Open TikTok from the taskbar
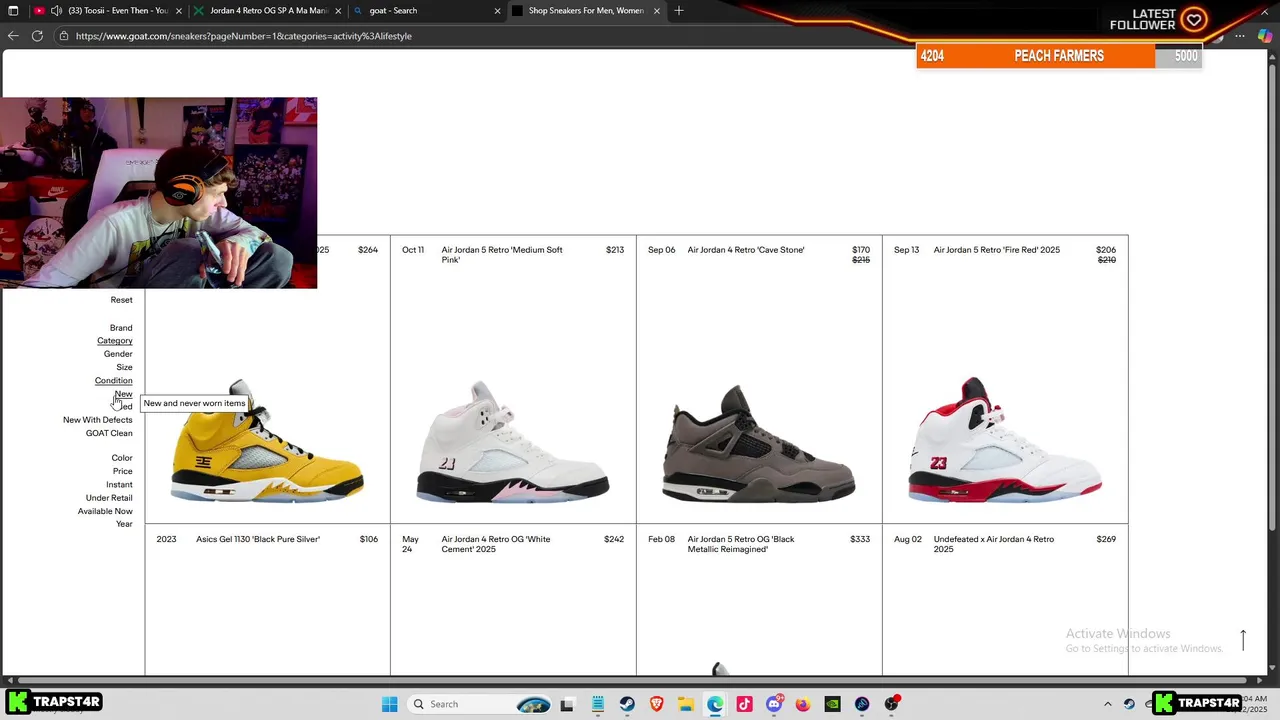The height and width of the screenshot is (720, 1280). click(x=744, y=704)
